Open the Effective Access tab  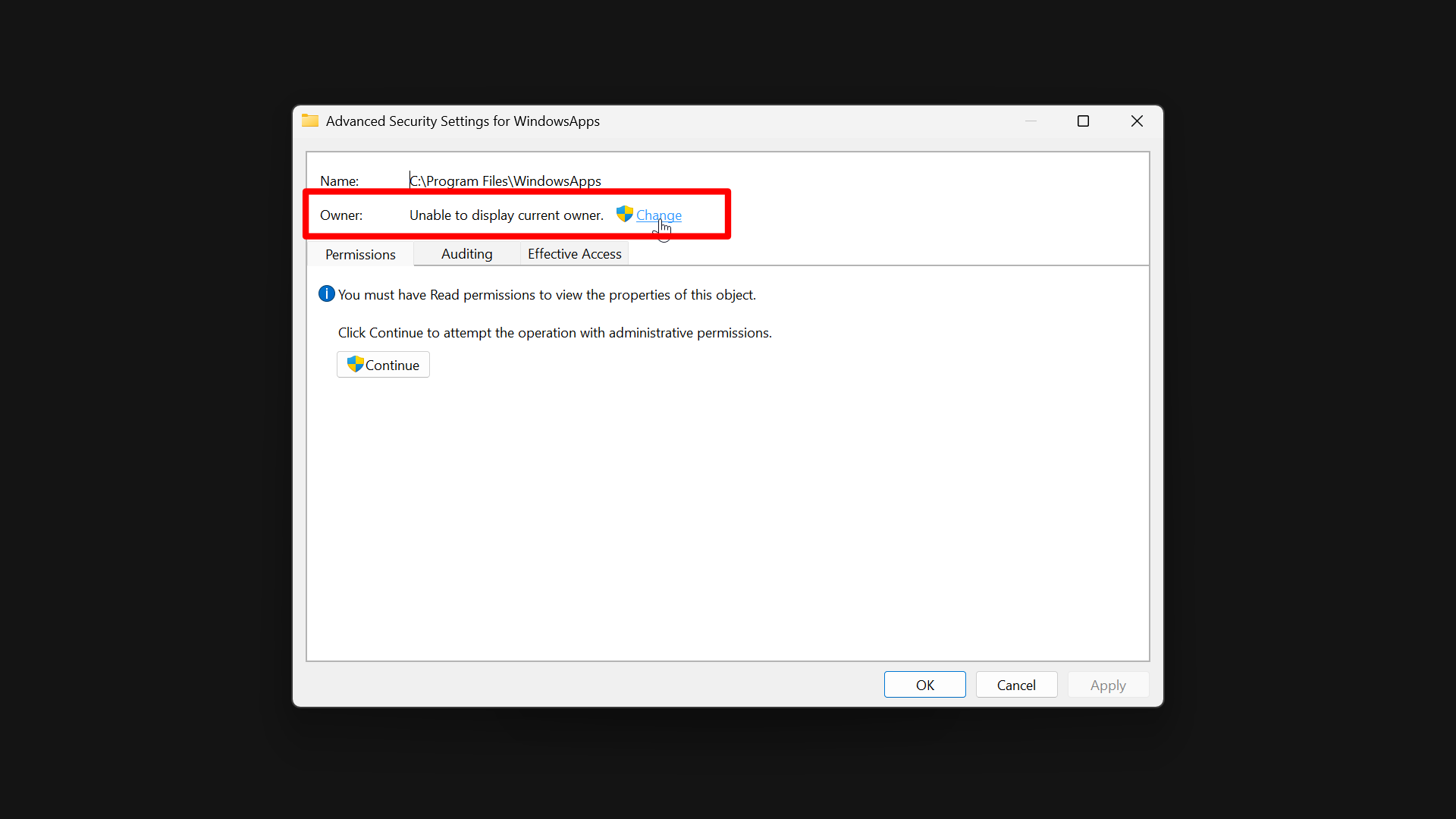(x=574, y=253)
